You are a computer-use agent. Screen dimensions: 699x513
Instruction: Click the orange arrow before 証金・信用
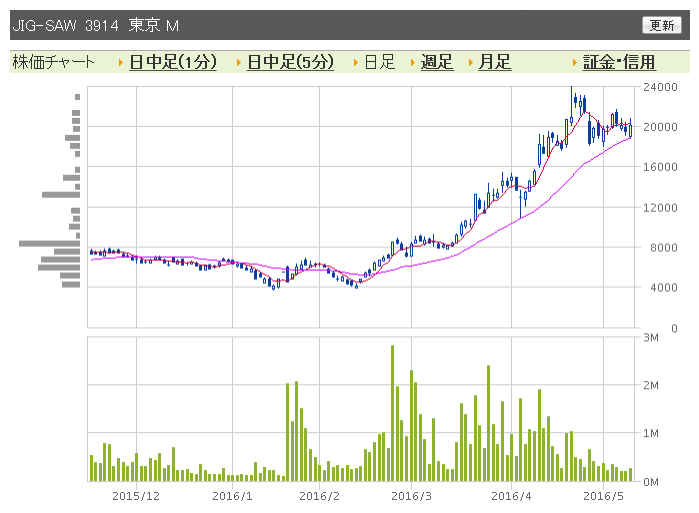575,63
